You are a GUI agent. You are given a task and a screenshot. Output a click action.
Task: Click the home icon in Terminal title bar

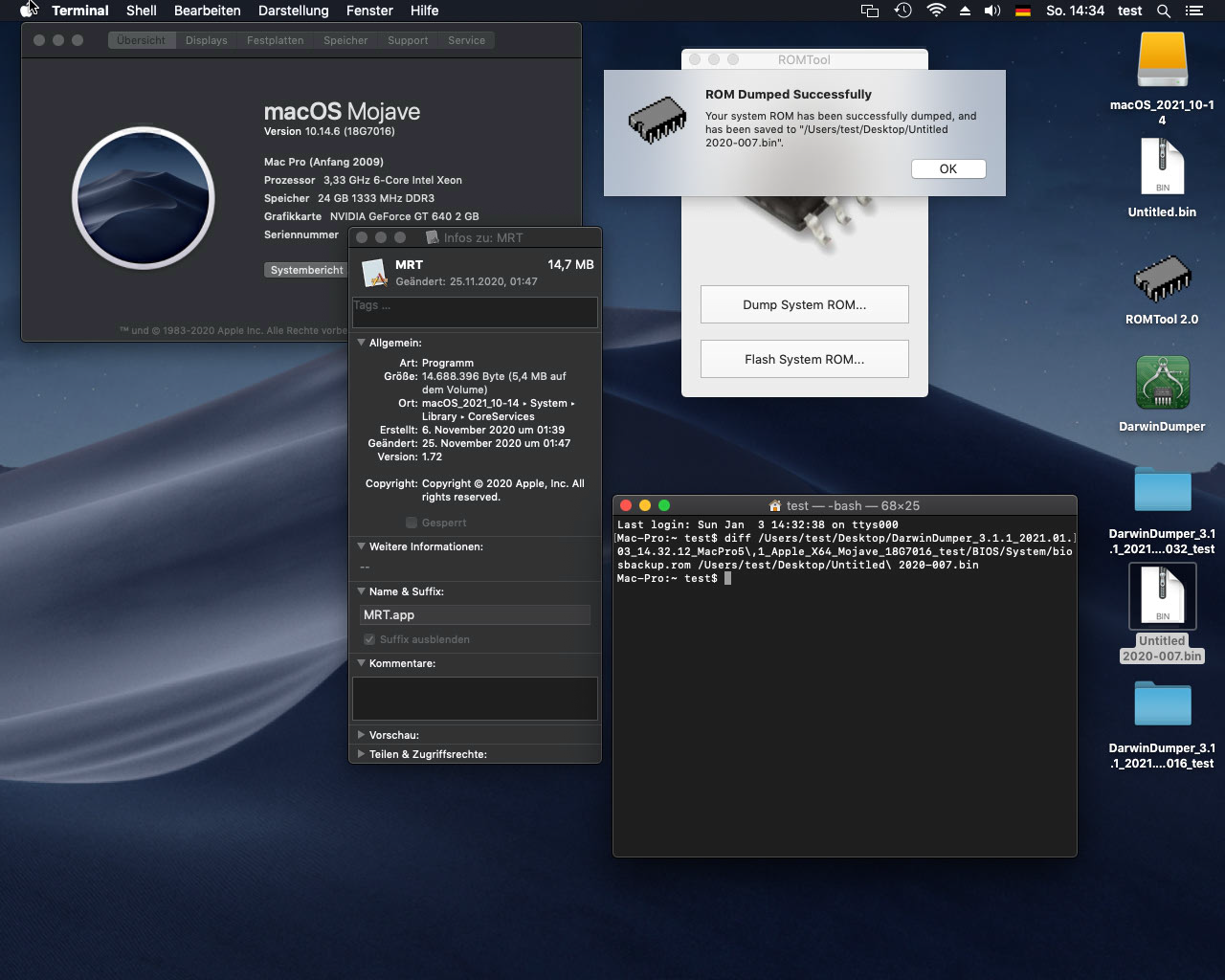tap(775, 505)
